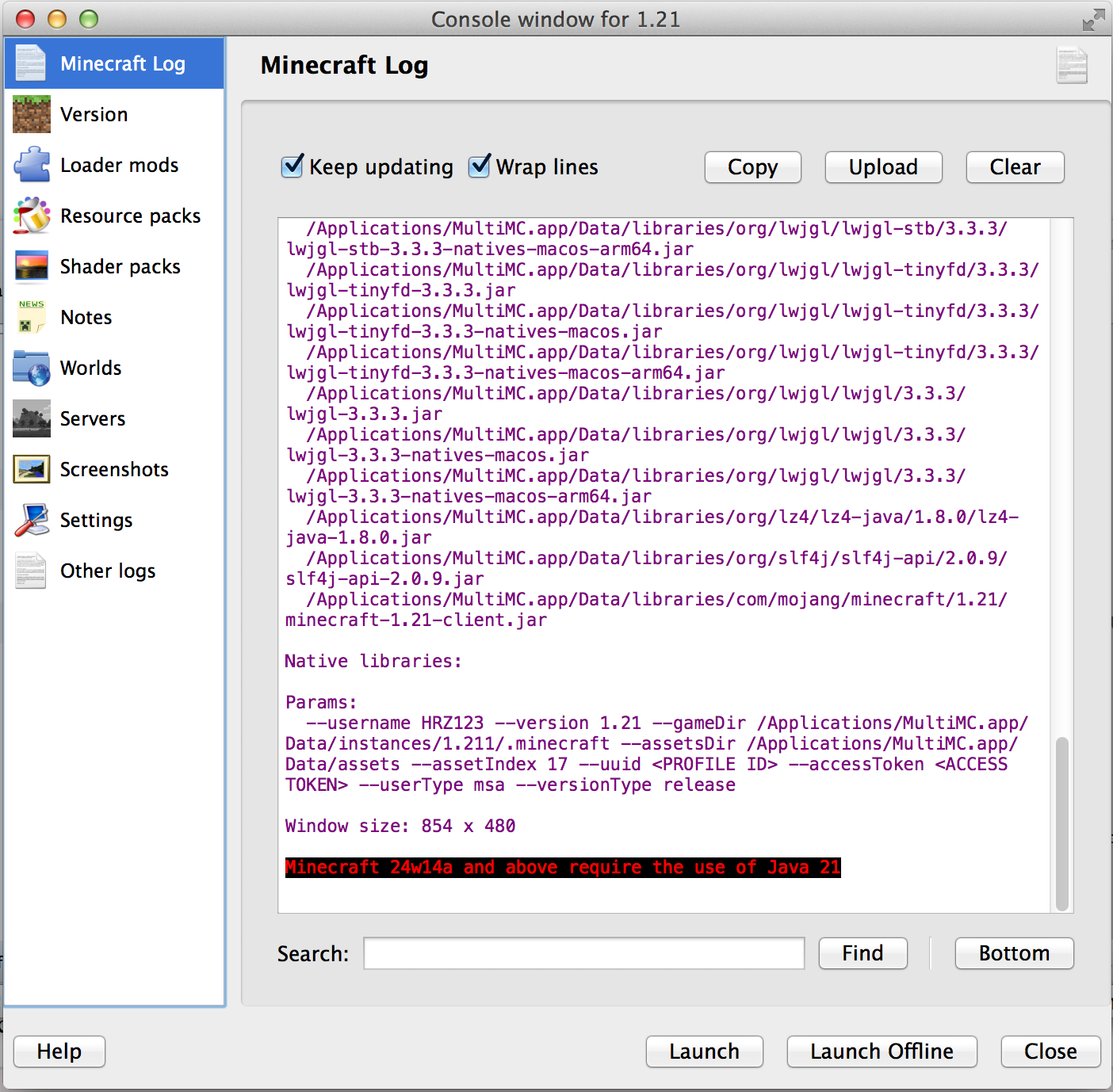Viewport: 1113px width, 1092px height.
Task: Open the Version page
Action: (114, 114)
